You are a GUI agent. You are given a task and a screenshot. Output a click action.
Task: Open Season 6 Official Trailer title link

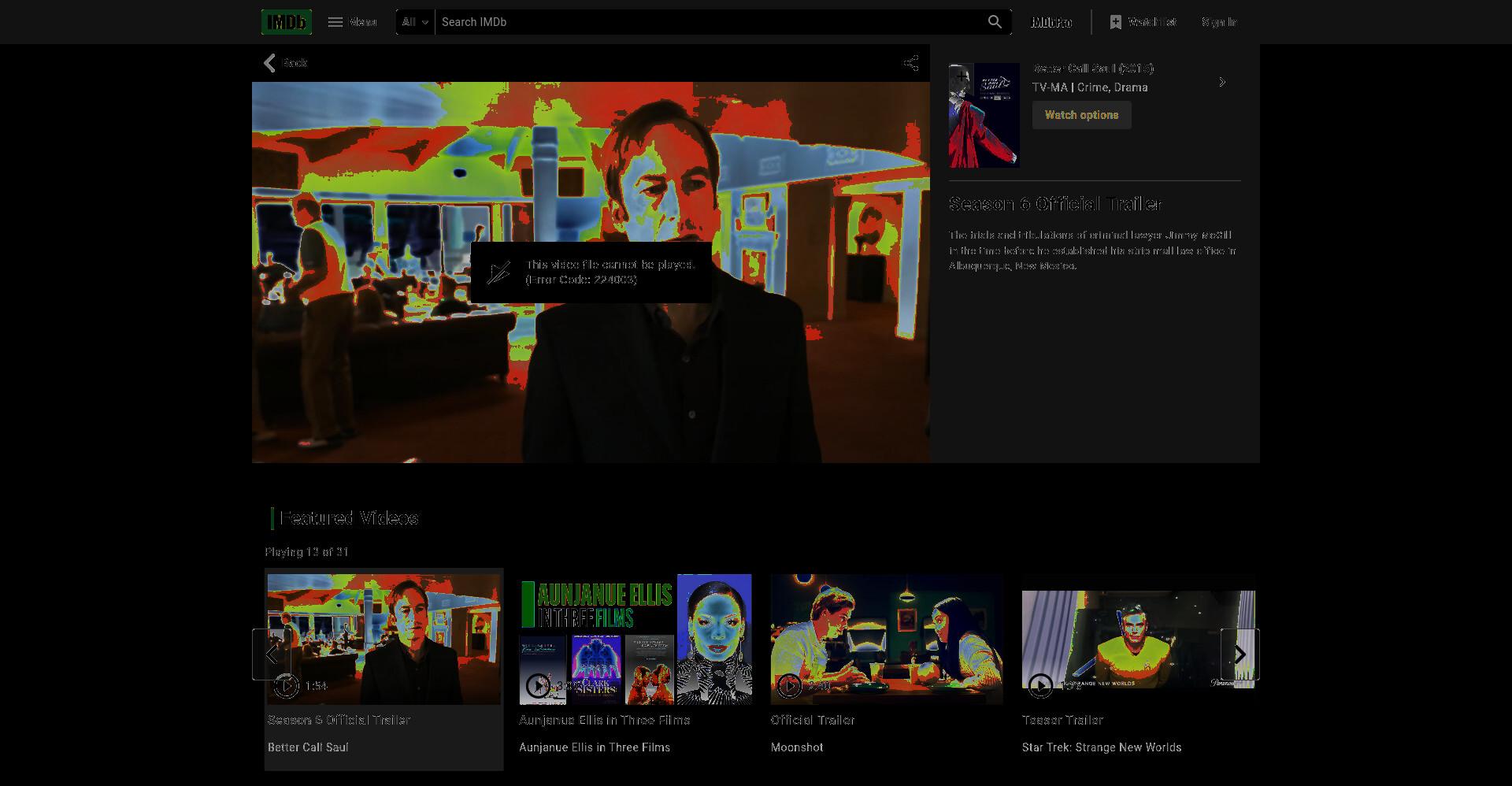pos(339,720)
